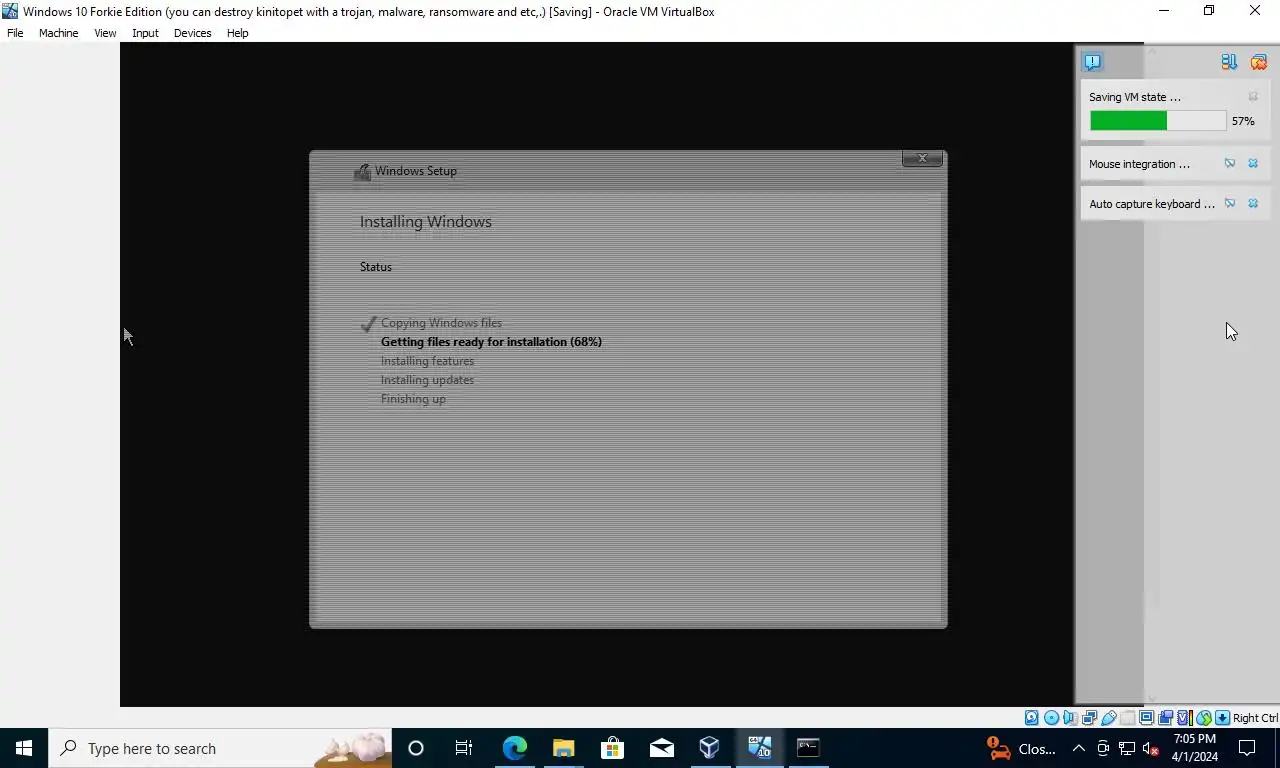Click the USB devices status icon

(x=1108, y=718)
